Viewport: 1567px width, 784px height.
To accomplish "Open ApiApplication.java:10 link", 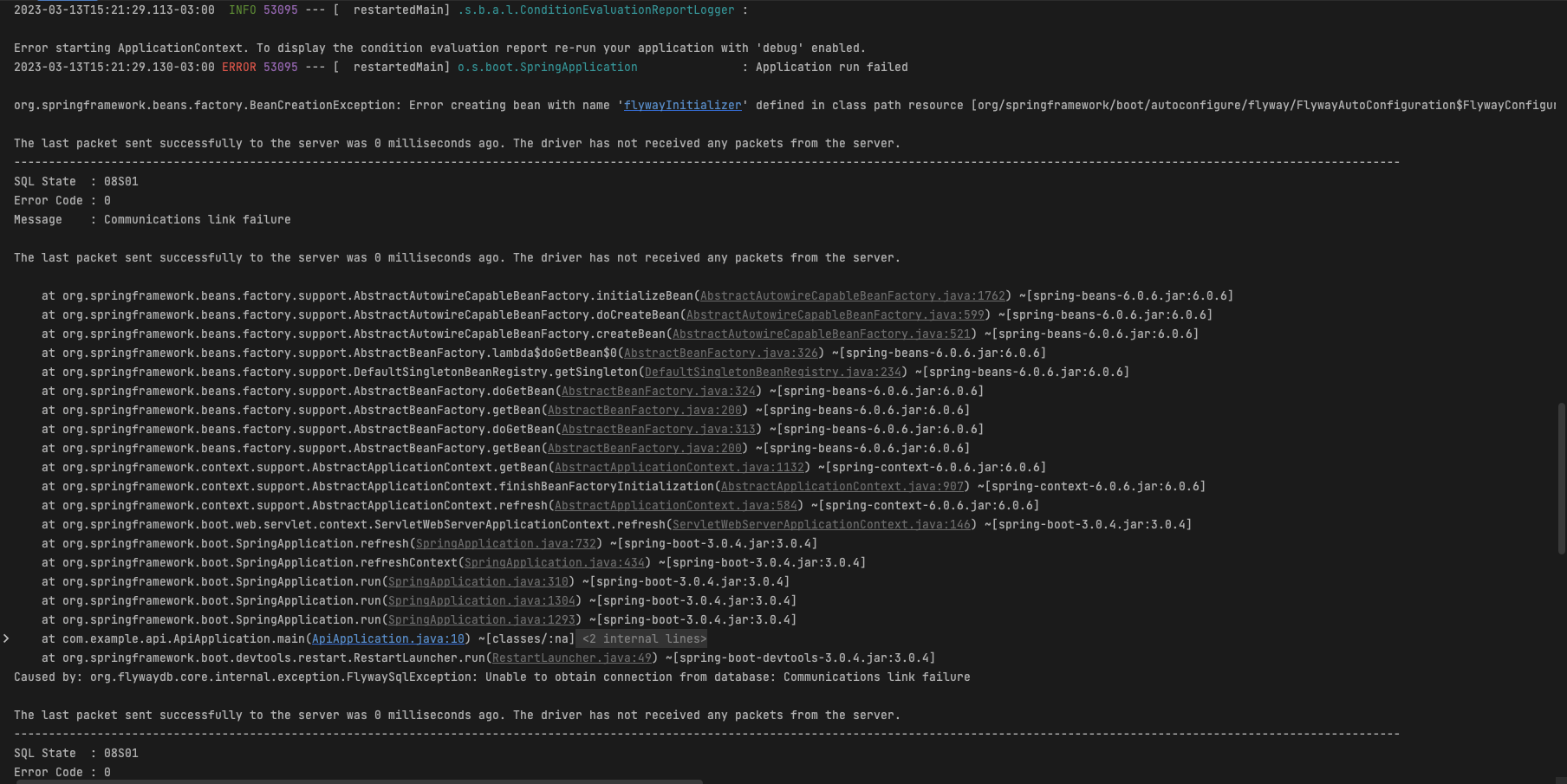I will point(388,638).
